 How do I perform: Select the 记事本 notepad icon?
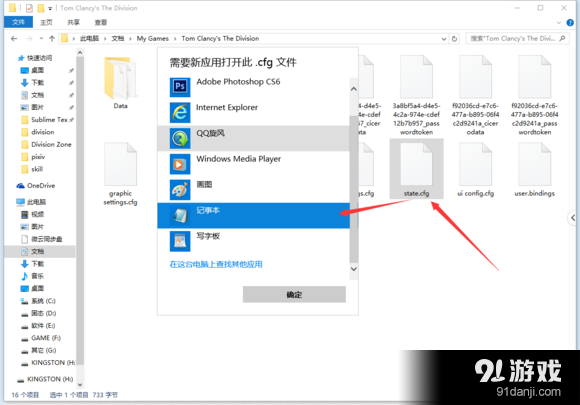180,215
